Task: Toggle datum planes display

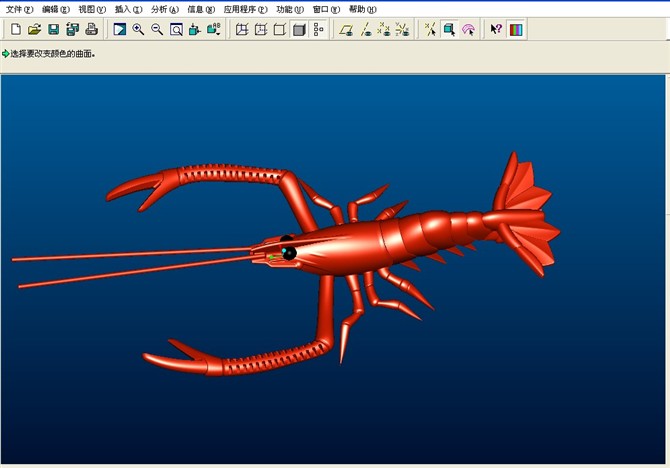Action: coord(346,30)
